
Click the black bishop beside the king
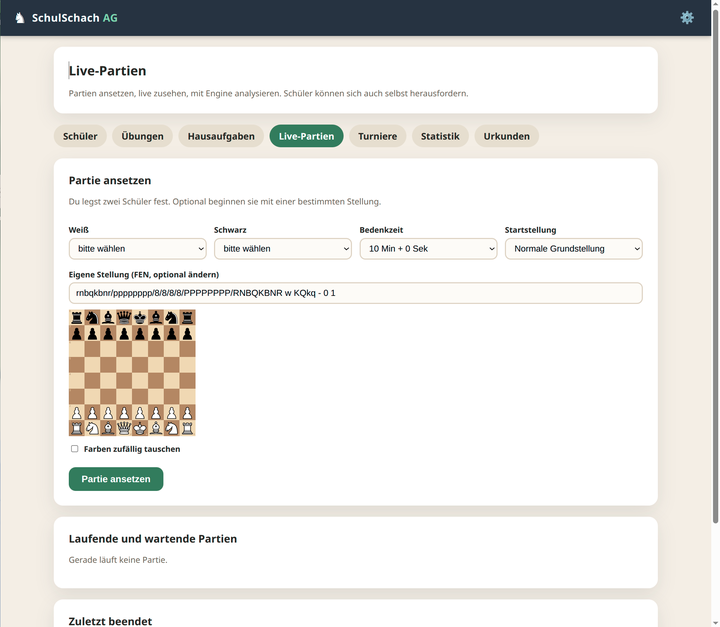[156, 317]
